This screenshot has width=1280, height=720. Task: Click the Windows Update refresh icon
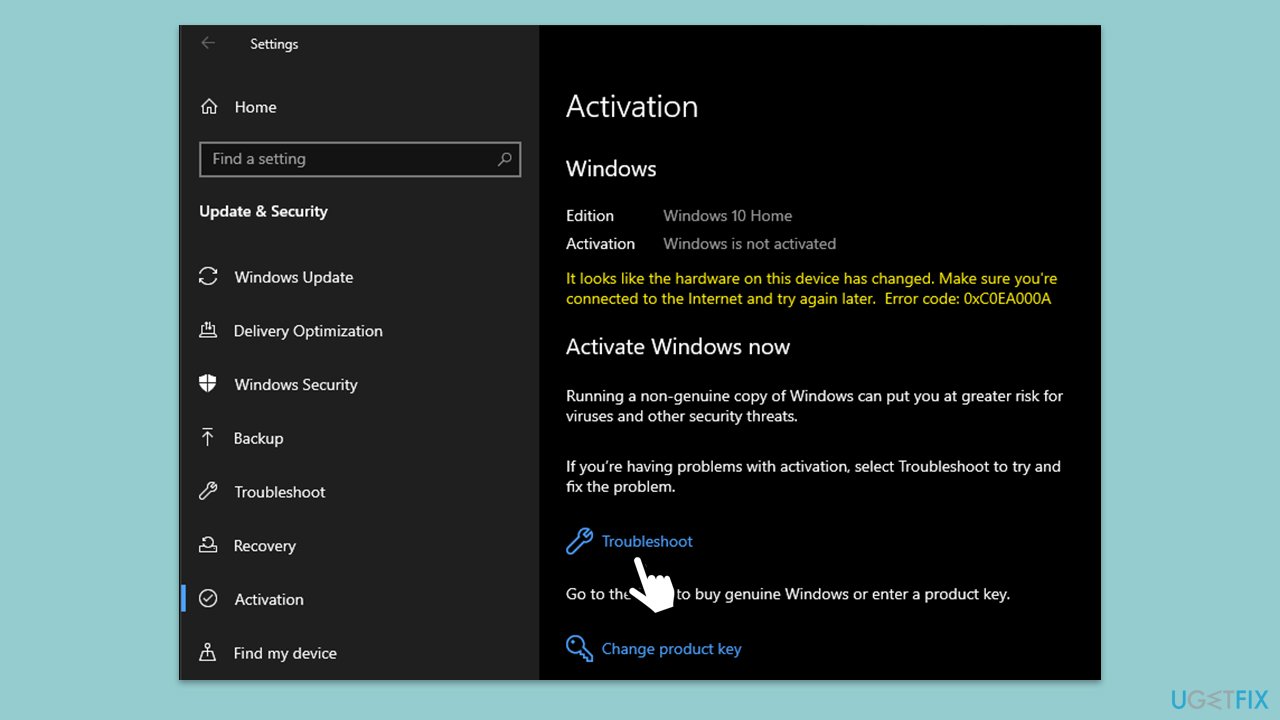(208, 277)
